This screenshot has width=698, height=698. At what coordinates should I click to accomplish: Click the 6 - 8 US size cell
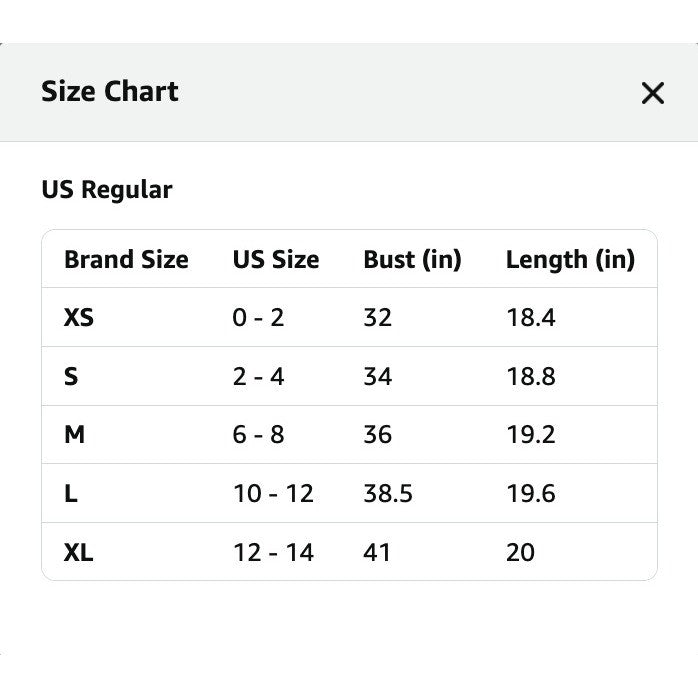point(258,434)
